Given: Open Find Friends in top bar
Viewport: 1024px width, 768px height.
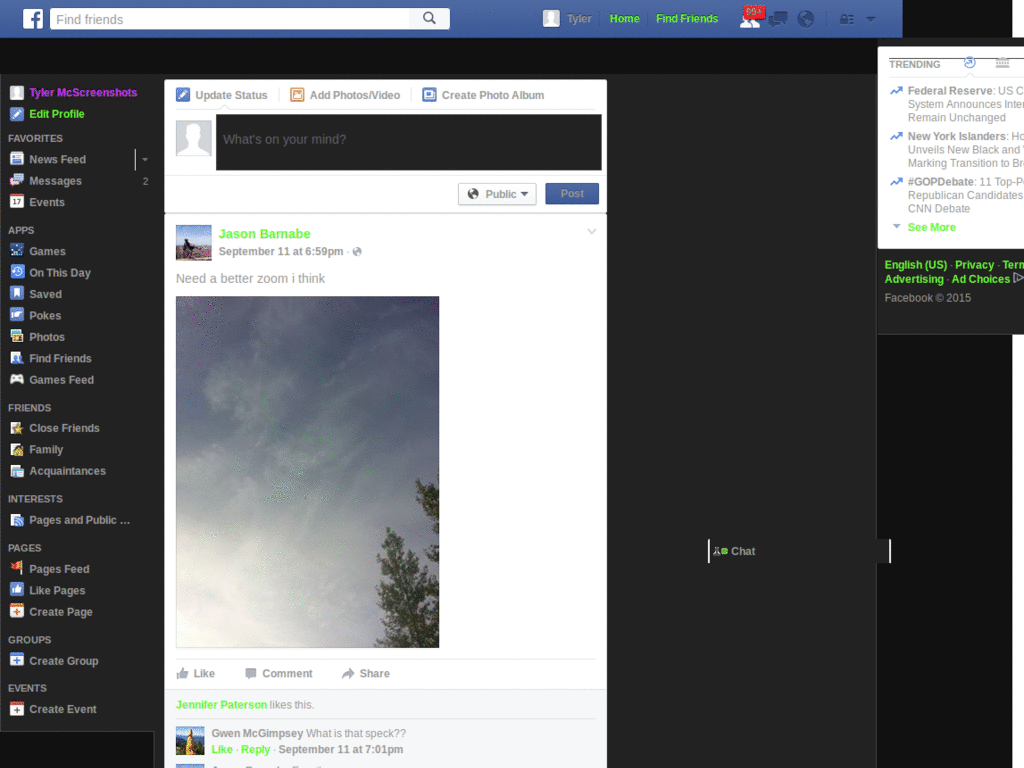Looking at the screenshot, I should click(x=687, y=19).
